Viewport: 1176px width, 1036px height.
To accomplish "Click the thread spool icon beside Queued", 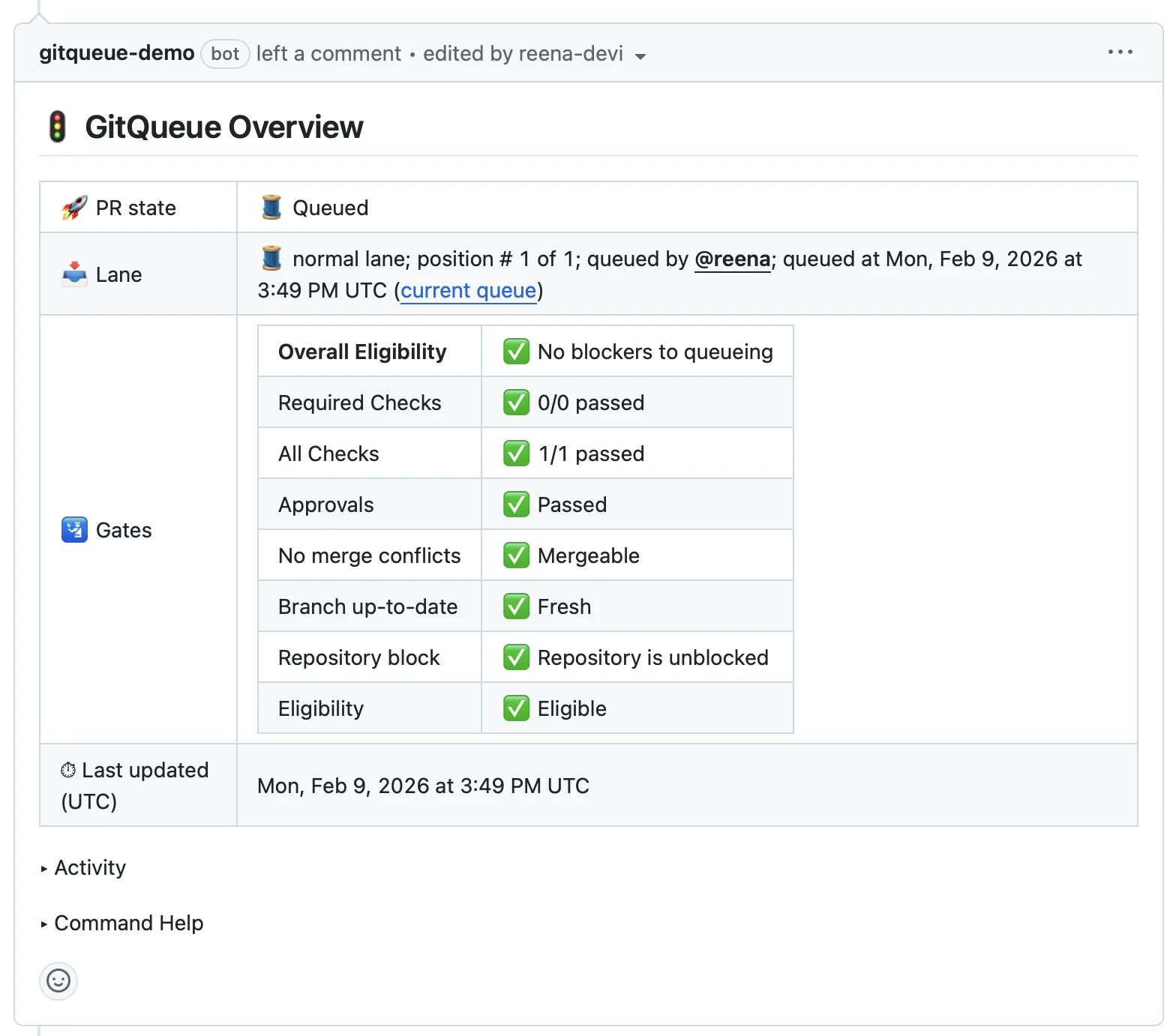I will pos(271,207).
